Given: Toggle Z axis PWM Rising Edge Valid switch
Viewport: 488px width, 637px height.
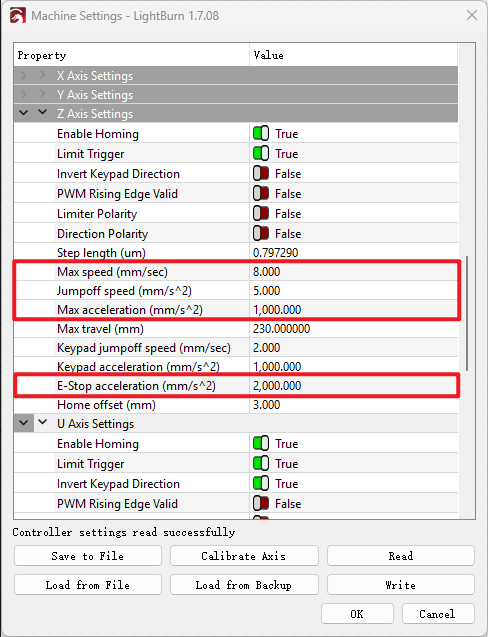Looking at the screenshot, I should pos(261,193).
